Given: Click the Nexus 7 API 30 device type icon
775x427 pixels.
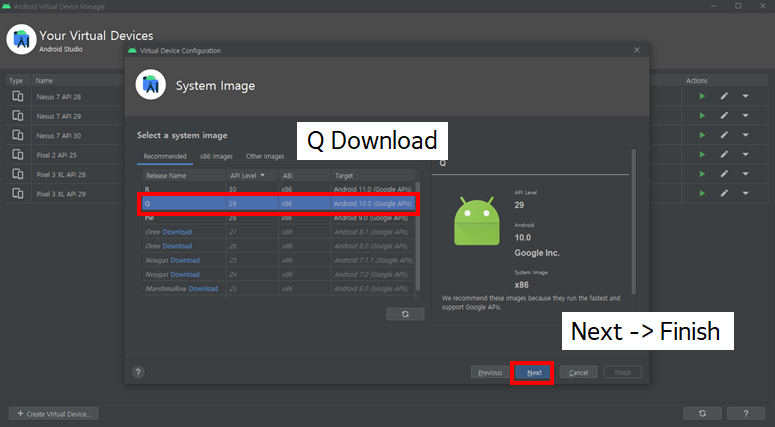Looking at the screenshot, I should tap(18, 135).
